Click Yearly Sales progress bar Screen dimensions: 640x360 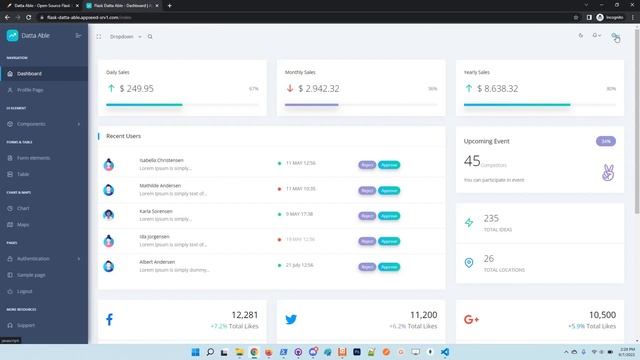[540, 105]
